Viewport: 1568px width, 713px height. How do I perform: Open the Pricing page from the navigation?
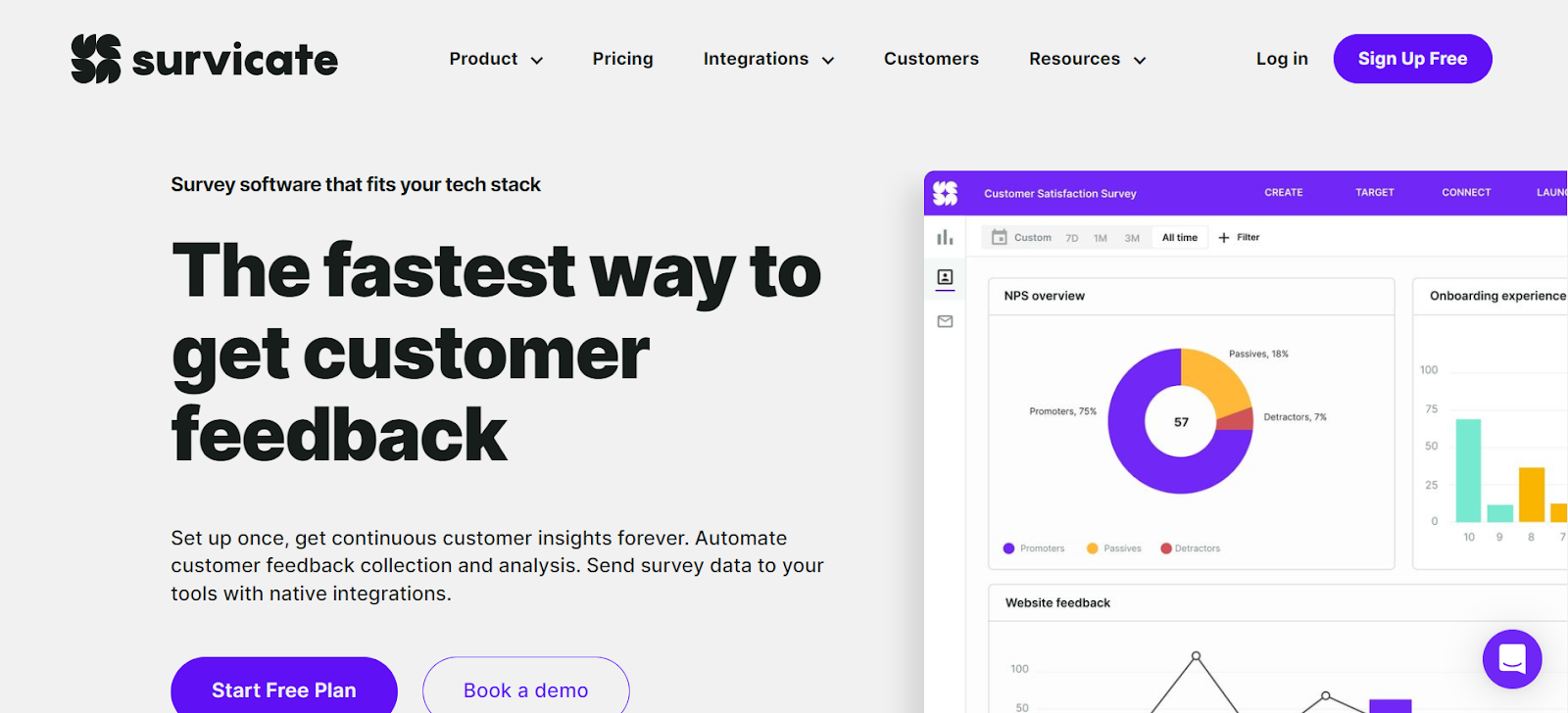pos(621,59)
